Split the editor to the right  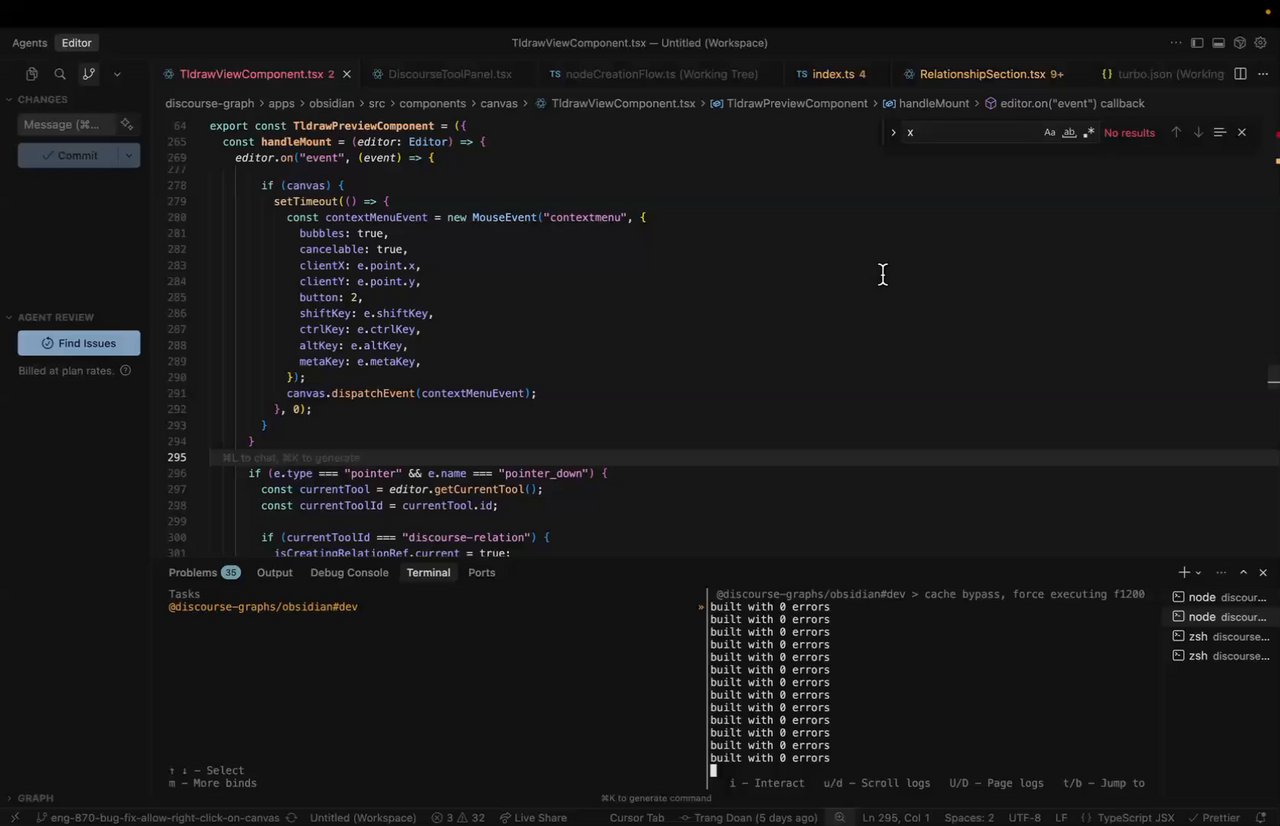[1240, 74]
